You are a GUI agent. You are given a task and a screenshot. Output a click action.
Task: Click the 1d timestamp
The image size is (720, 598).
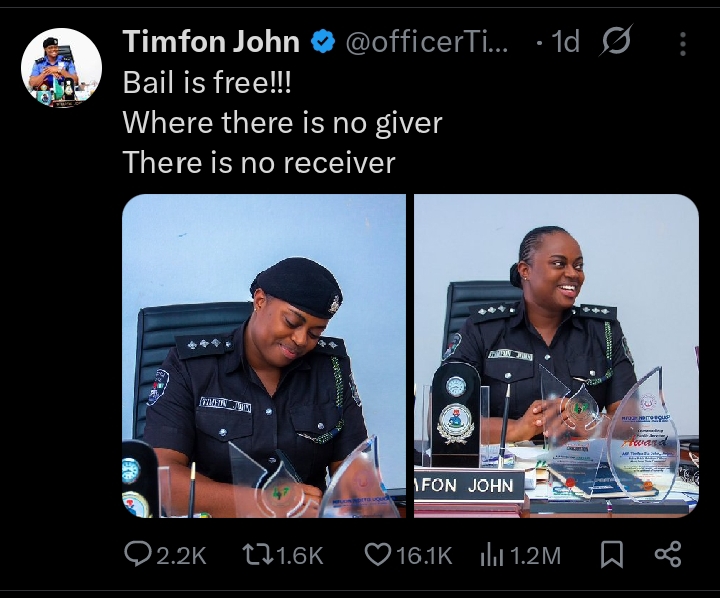(x=565, y=41)
